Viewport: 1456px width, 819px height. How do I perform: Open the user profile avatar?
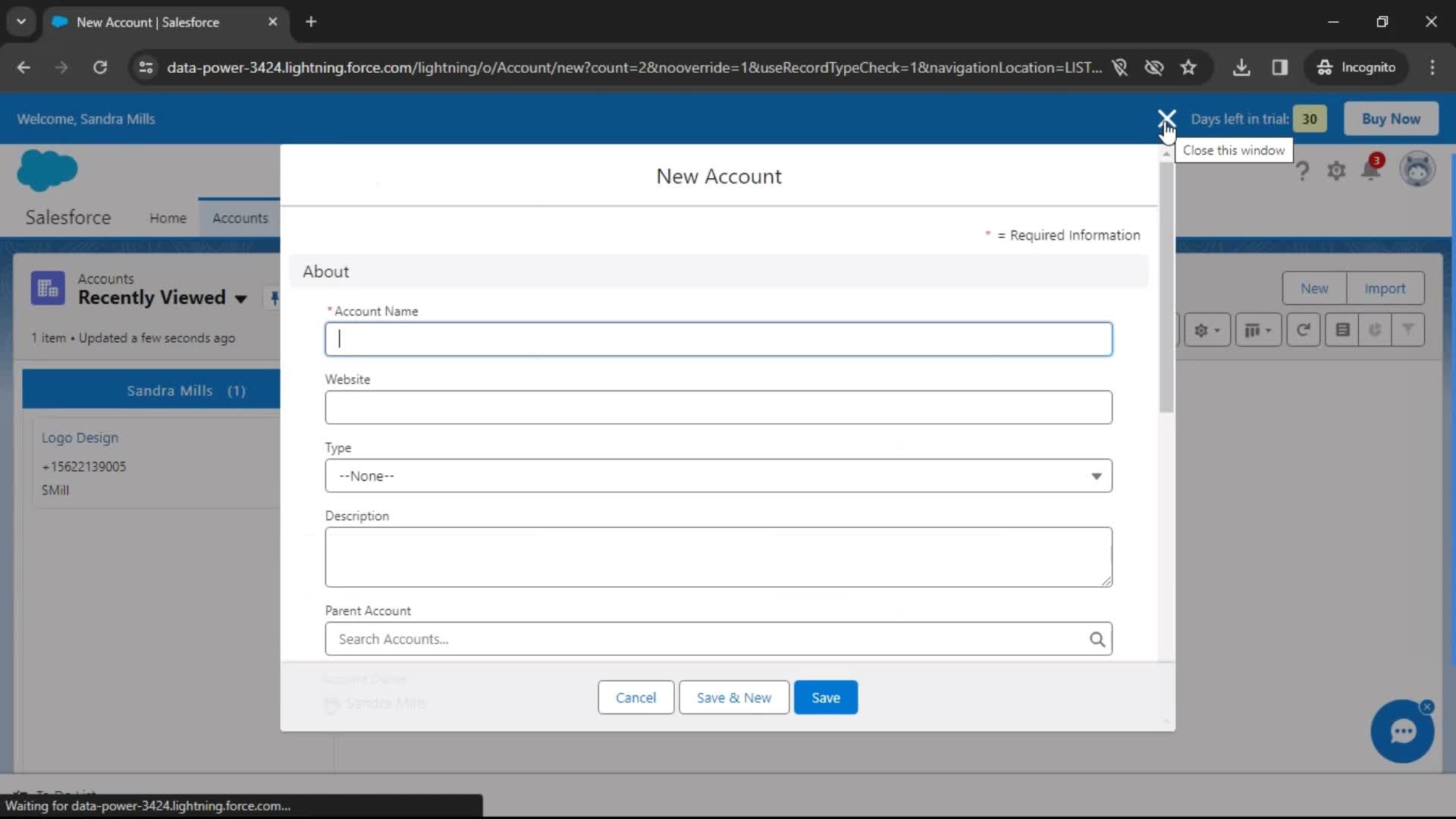click(x=1417, y=169)
